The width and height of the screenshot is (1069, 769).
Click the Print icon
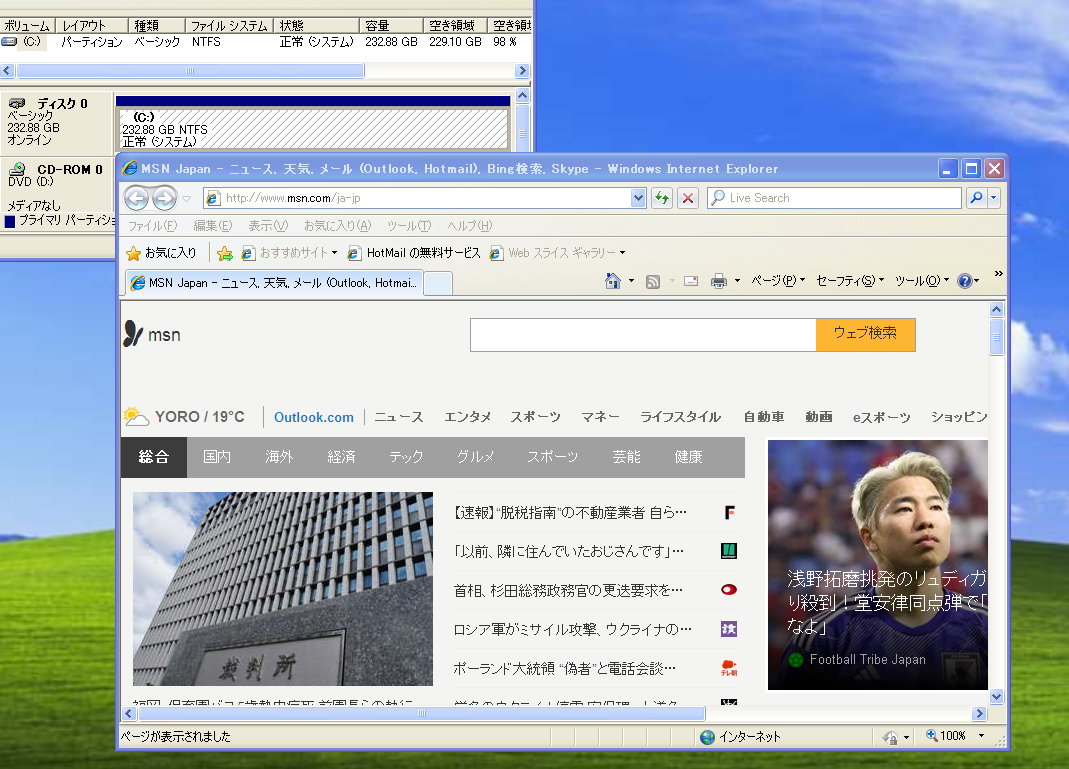pos(718,281)
